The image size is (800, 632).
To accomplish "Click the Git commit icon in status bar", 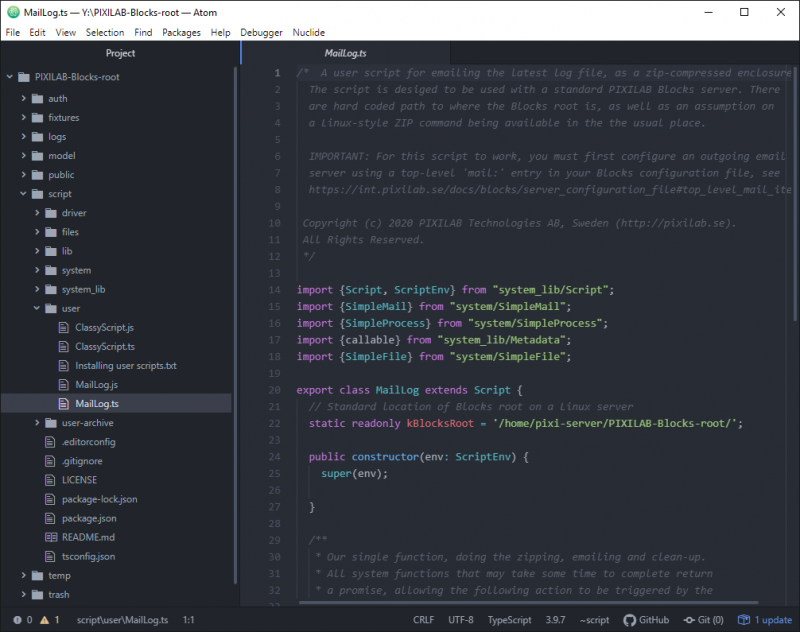I will (689, 620).
